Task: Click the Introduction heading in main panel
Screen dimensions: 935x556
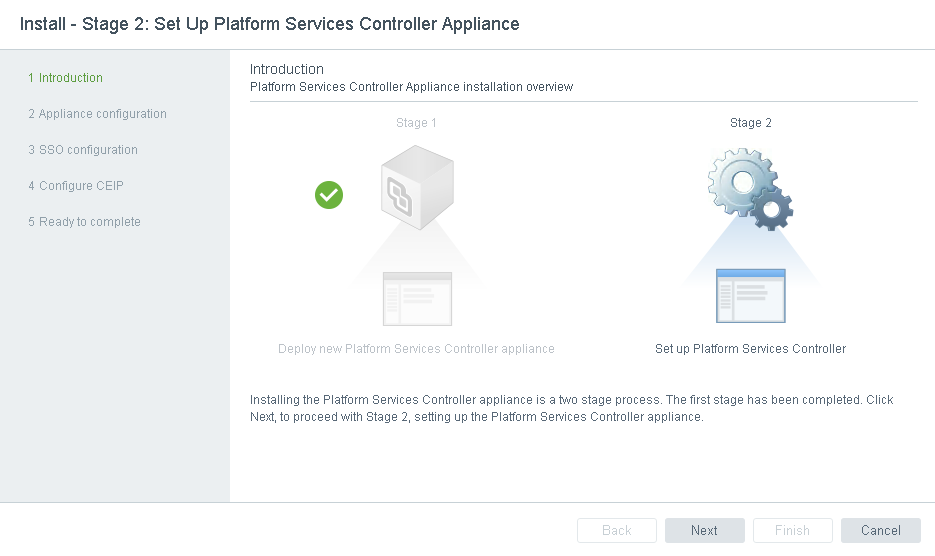Action: click(287, 69)
